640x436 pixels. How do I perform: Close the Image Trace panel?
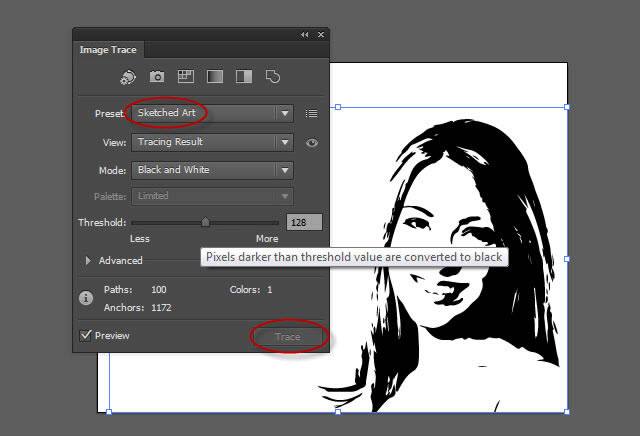pyautogui.click(x=321, y=35)
